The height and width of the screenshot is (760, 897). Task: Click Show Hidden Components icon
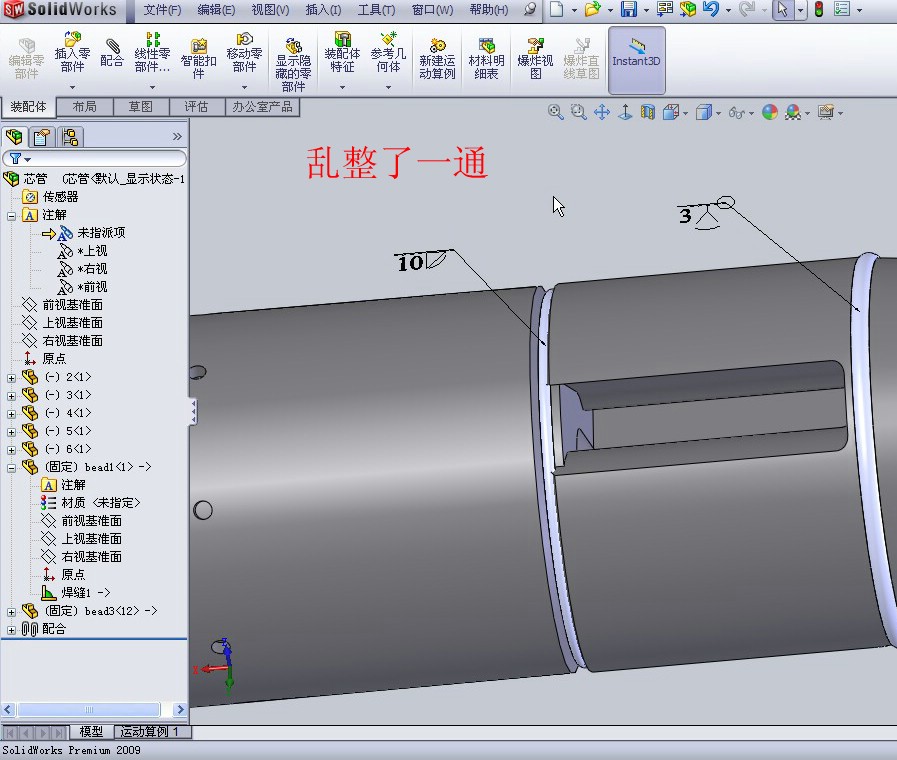click(x=293, y=65)
